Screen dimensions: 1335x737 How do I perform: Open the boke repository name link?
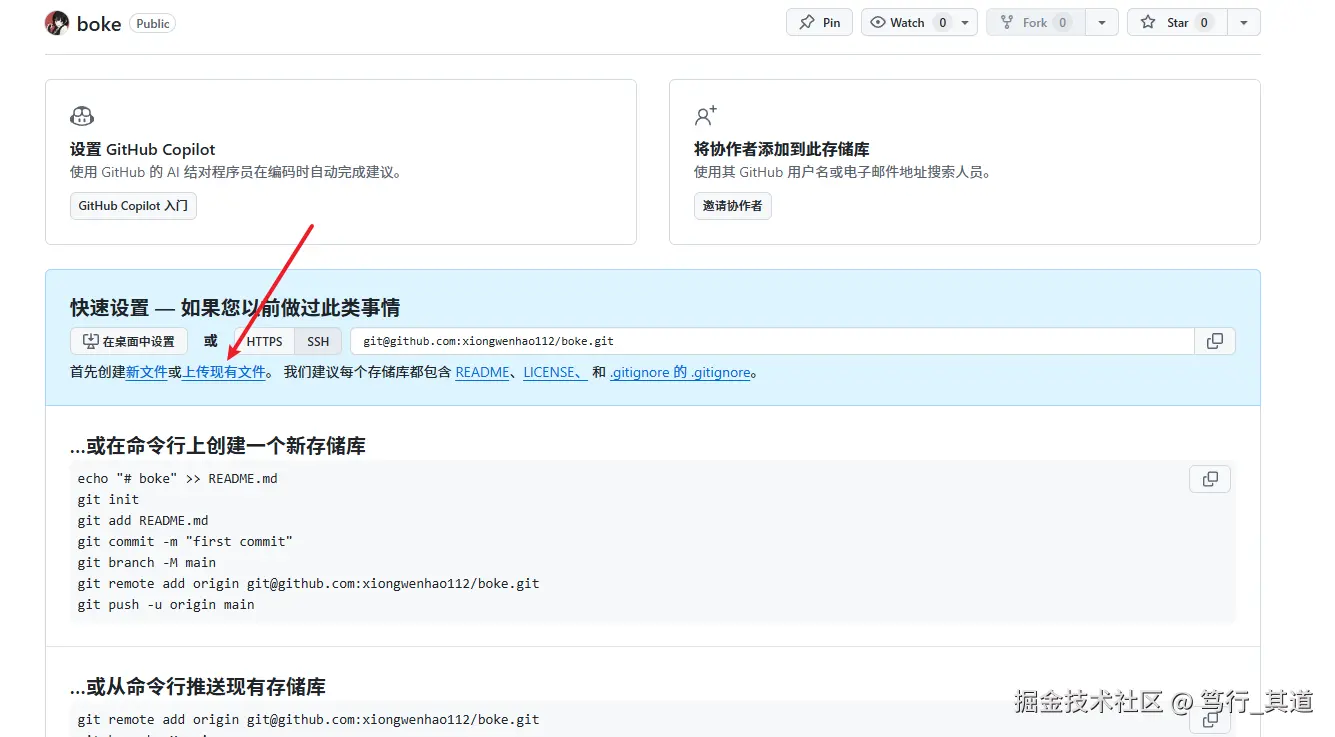[x=99, y=24]
